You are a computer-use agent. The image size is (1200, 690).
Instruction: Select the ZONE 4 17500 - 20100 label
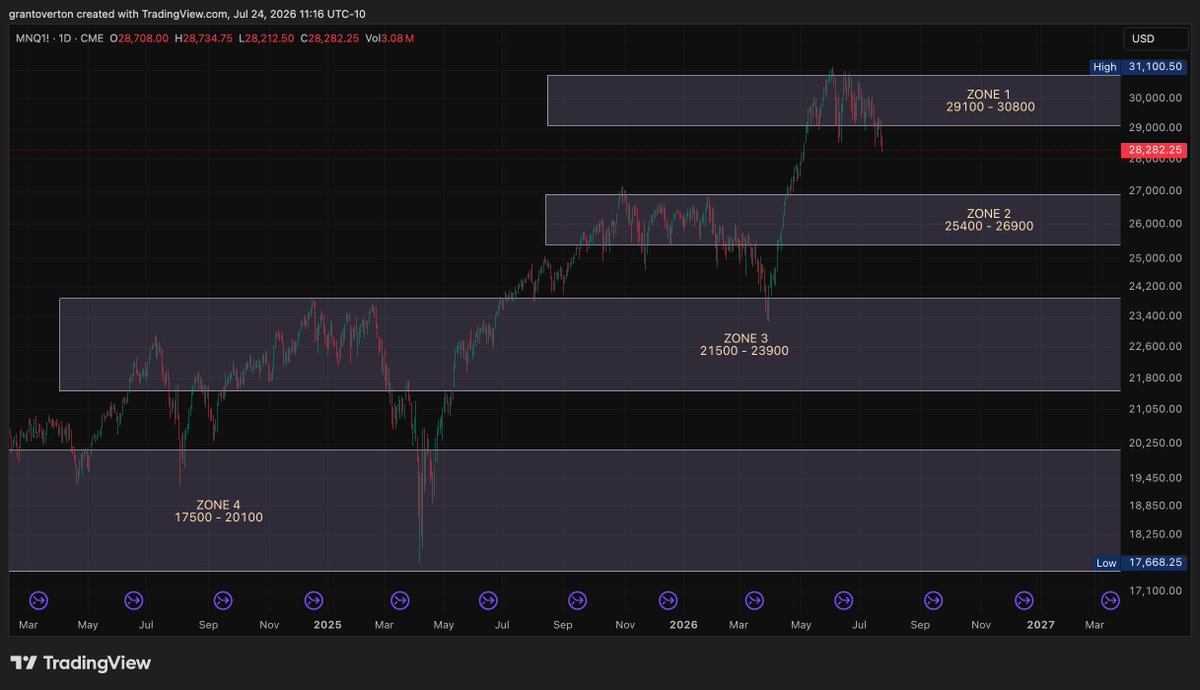pos(219,510)
